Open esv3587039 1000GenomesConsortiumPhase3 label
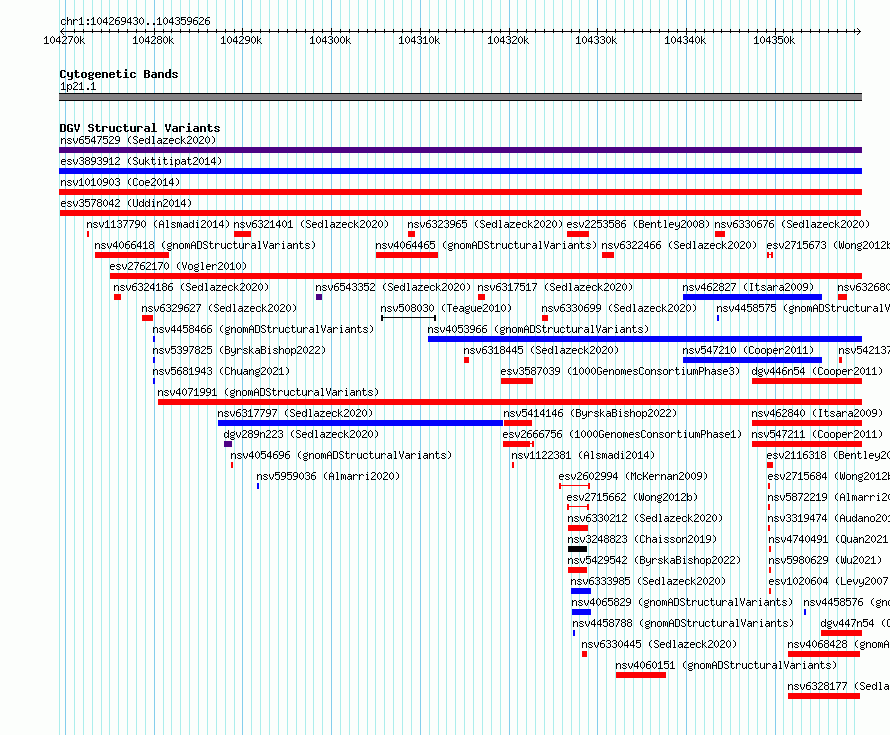Image resolution: width=890 pixels, height=735 pixels. pos(620,371)
